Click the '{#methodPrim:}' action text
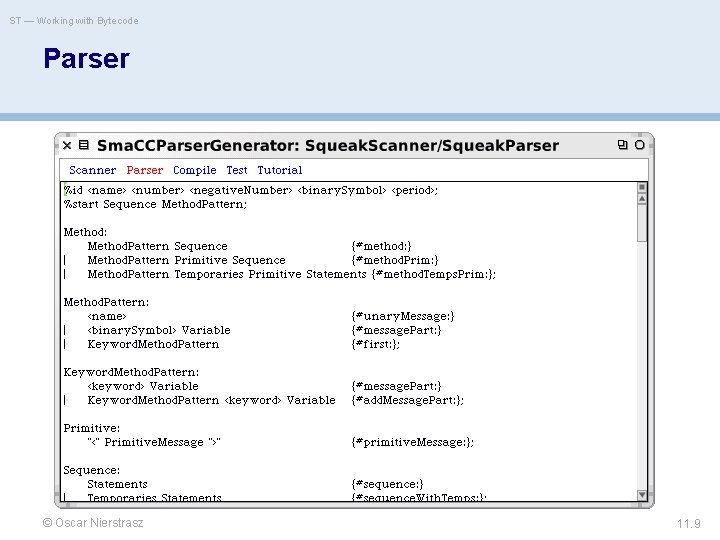Viewport: 720px width, 540px height. point(395,260)
